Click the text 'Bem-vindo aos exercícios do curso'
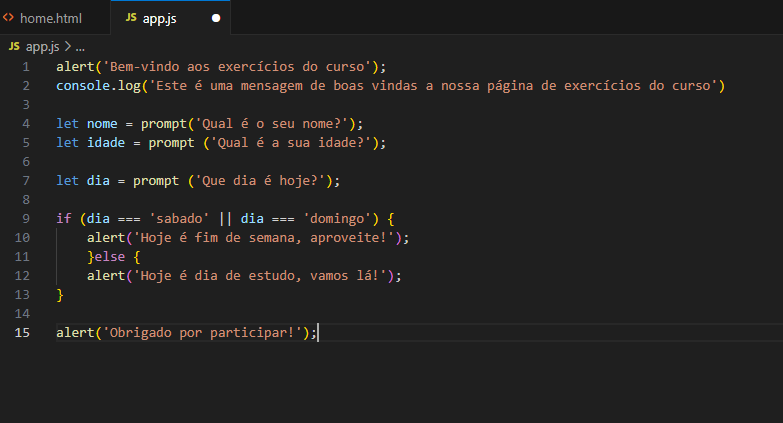 tap(237, 67)
